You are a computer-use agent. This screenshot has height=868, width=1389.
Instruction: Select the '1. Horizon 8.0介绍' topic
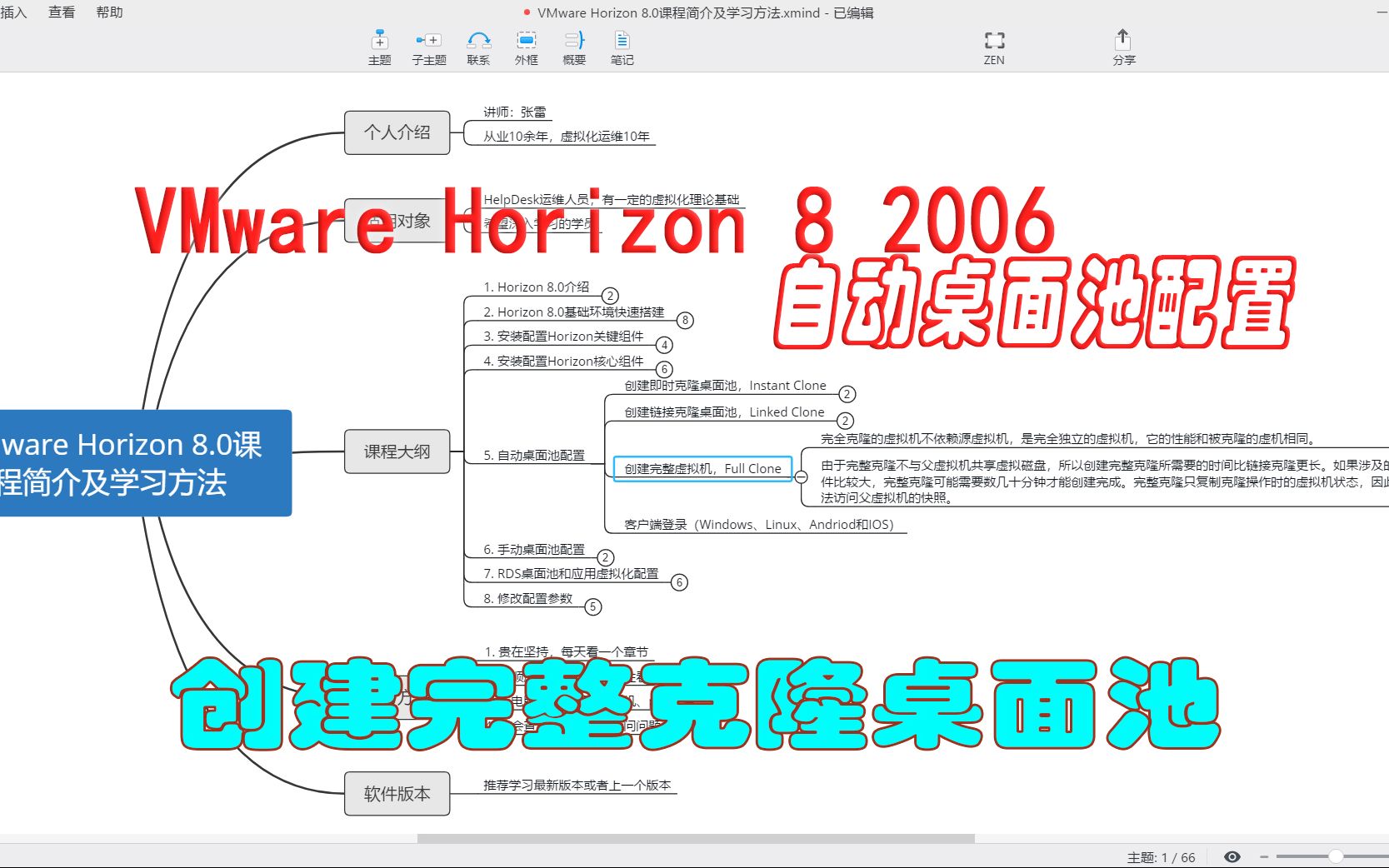(536, 287)
